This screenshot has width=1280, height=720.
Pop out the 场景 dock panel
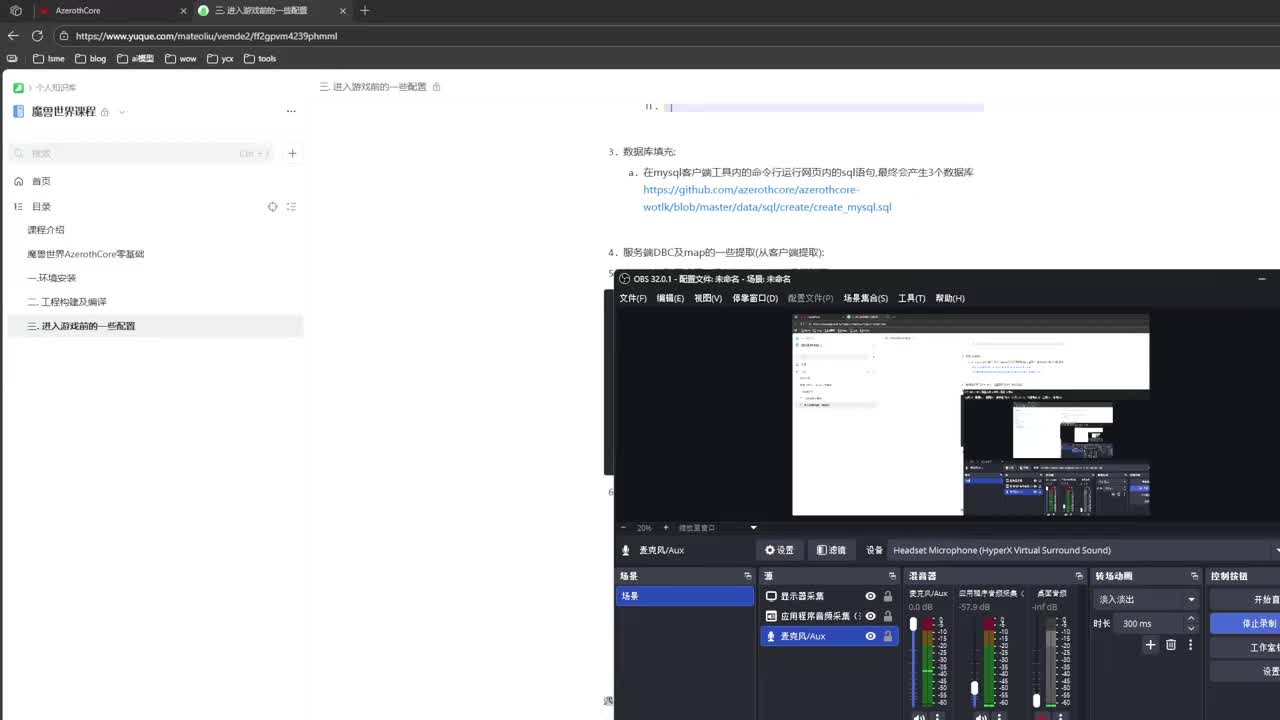(747, 576)
